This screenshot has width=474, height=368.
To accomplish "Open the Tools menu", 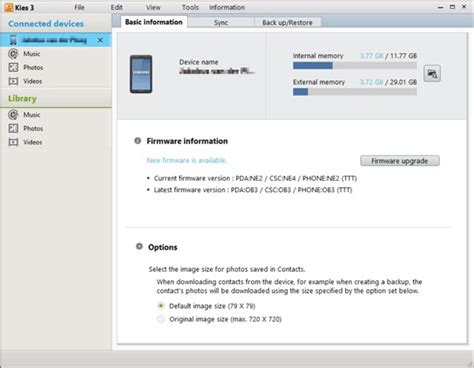I will click(x=190, y=7).
